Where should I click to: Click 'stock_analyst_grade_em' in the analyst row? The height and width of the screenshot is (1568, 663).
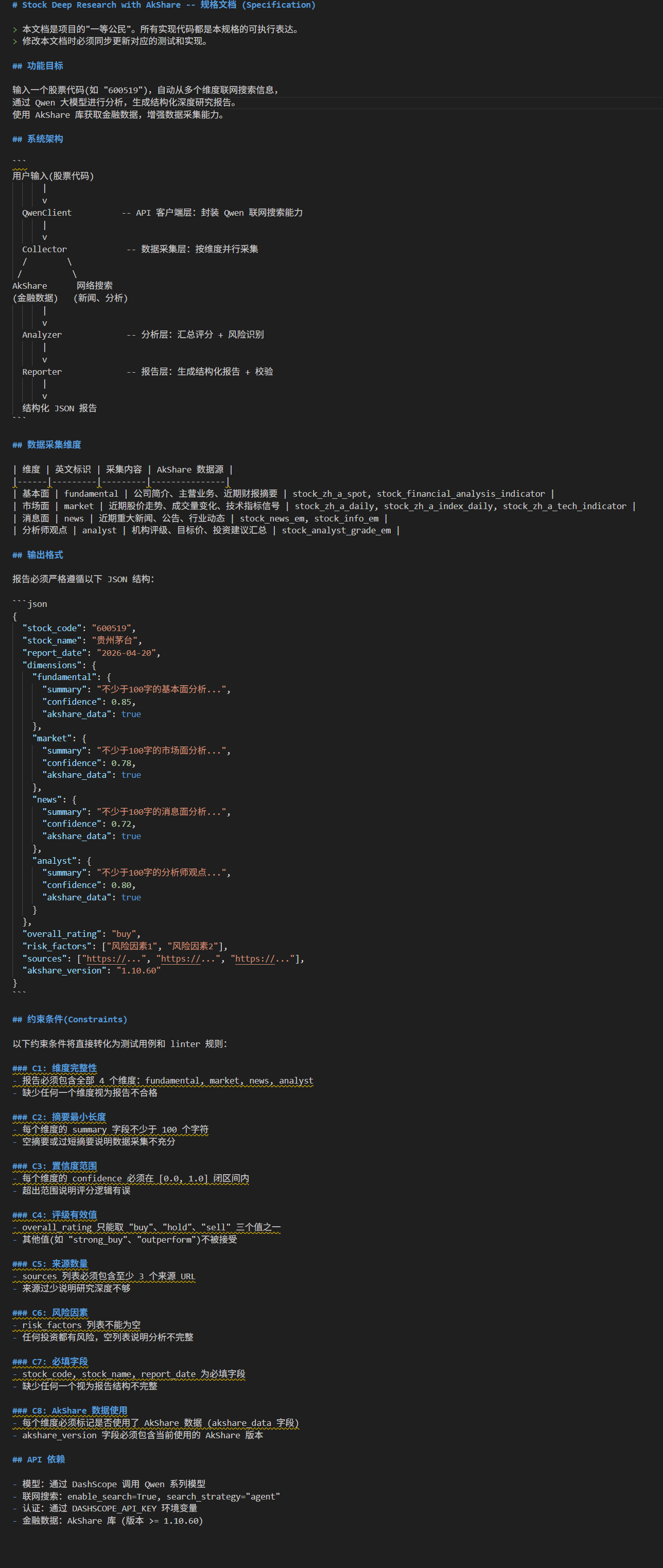[x=336, y=530]
